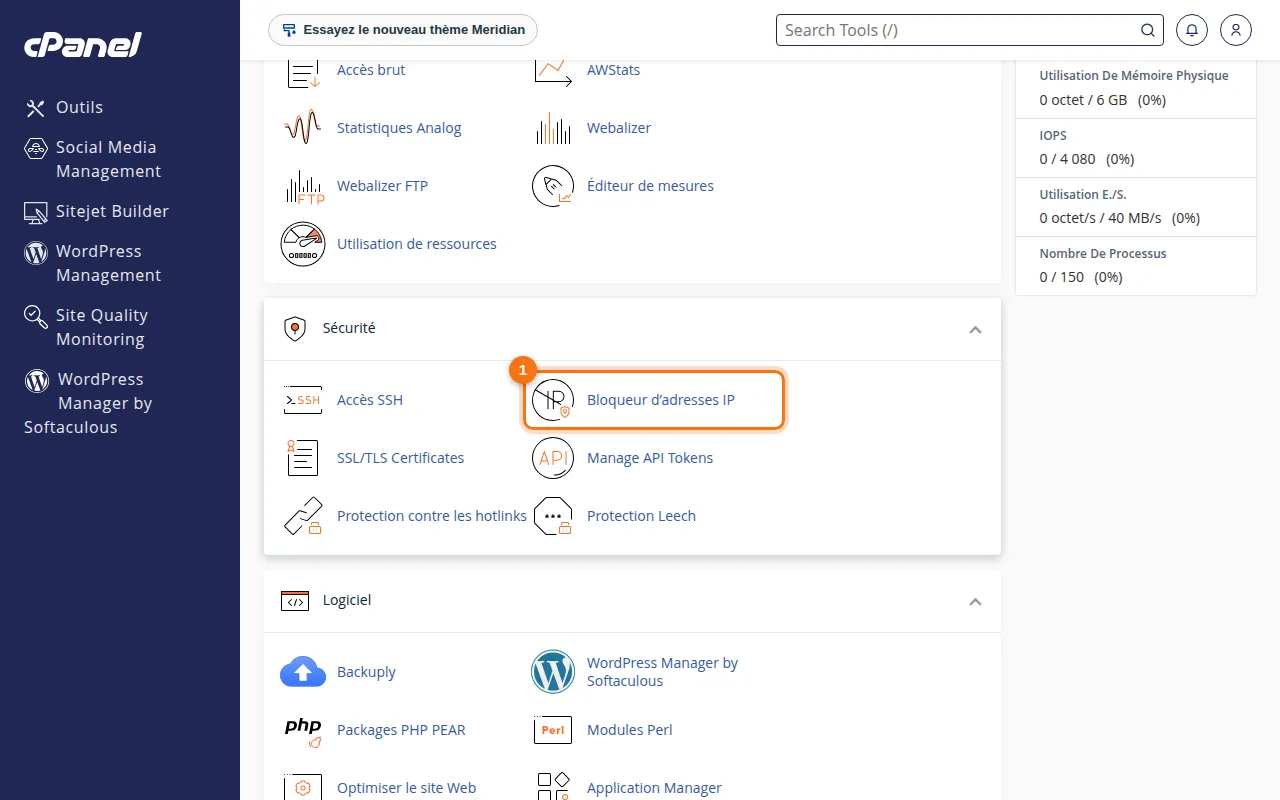Open the Webalizer FTP link
Viewport: 1280px width, 800px height.
[x=382, y=186]
